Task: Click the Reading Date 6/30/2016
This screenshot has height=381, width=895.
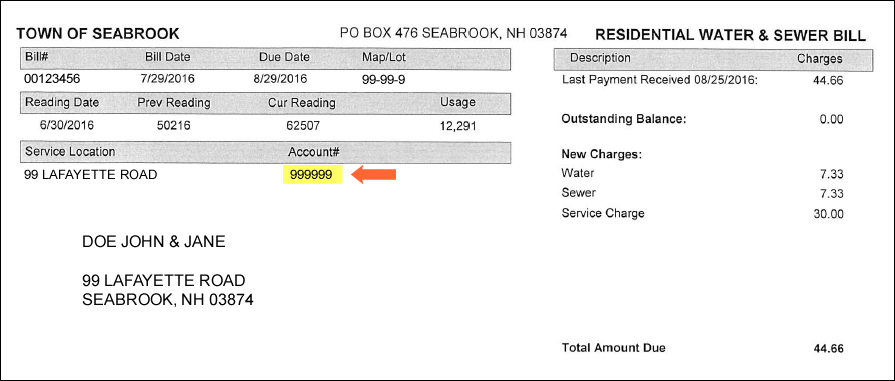Action: [67, 125]
